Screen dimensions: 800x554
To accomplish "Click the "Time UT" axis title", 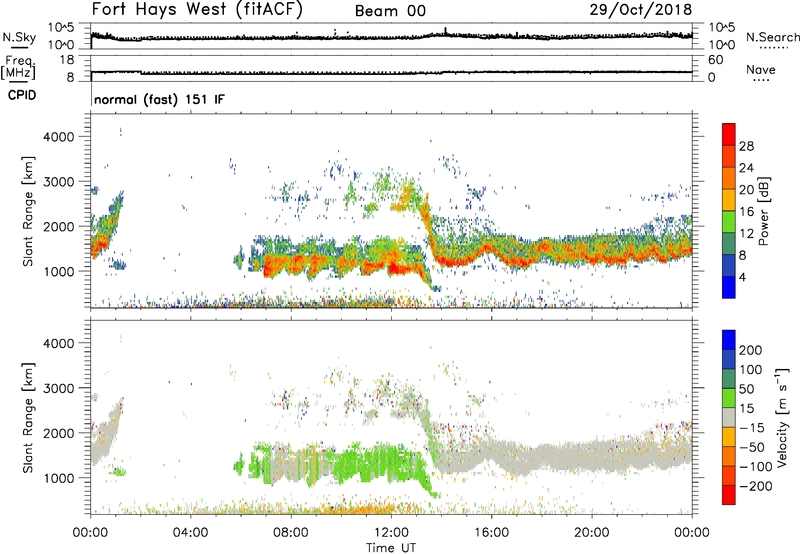I will tap(391, 547).
